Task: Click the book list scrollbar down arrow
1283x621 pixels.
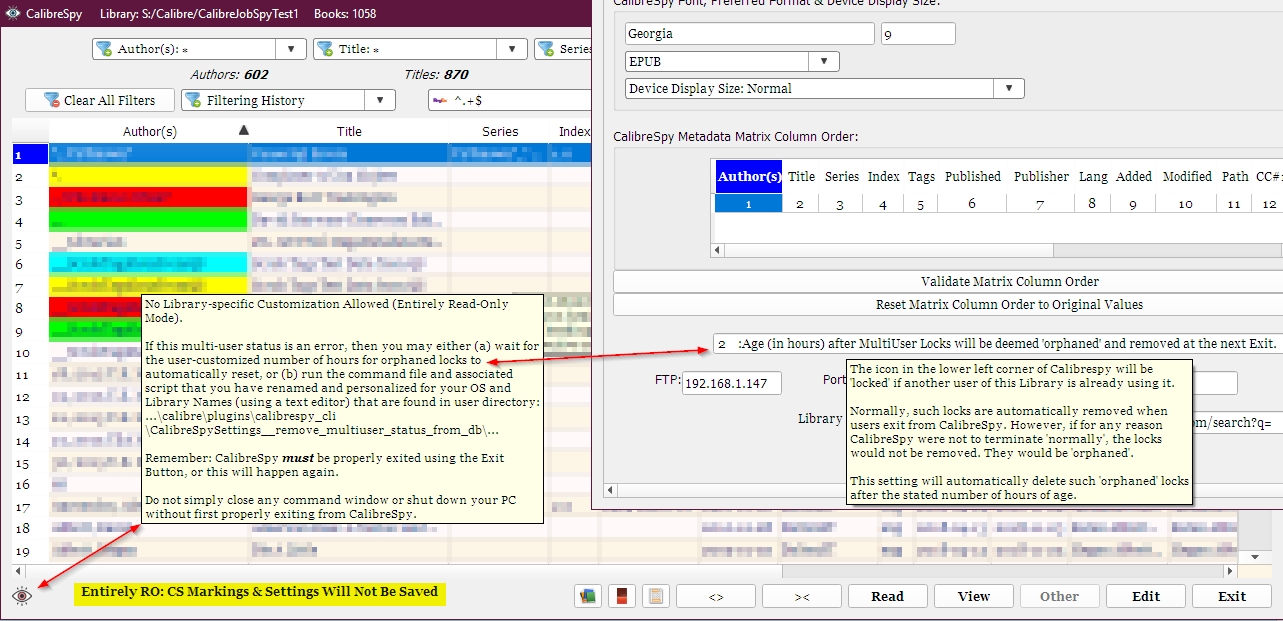Action: [1255, 556]
